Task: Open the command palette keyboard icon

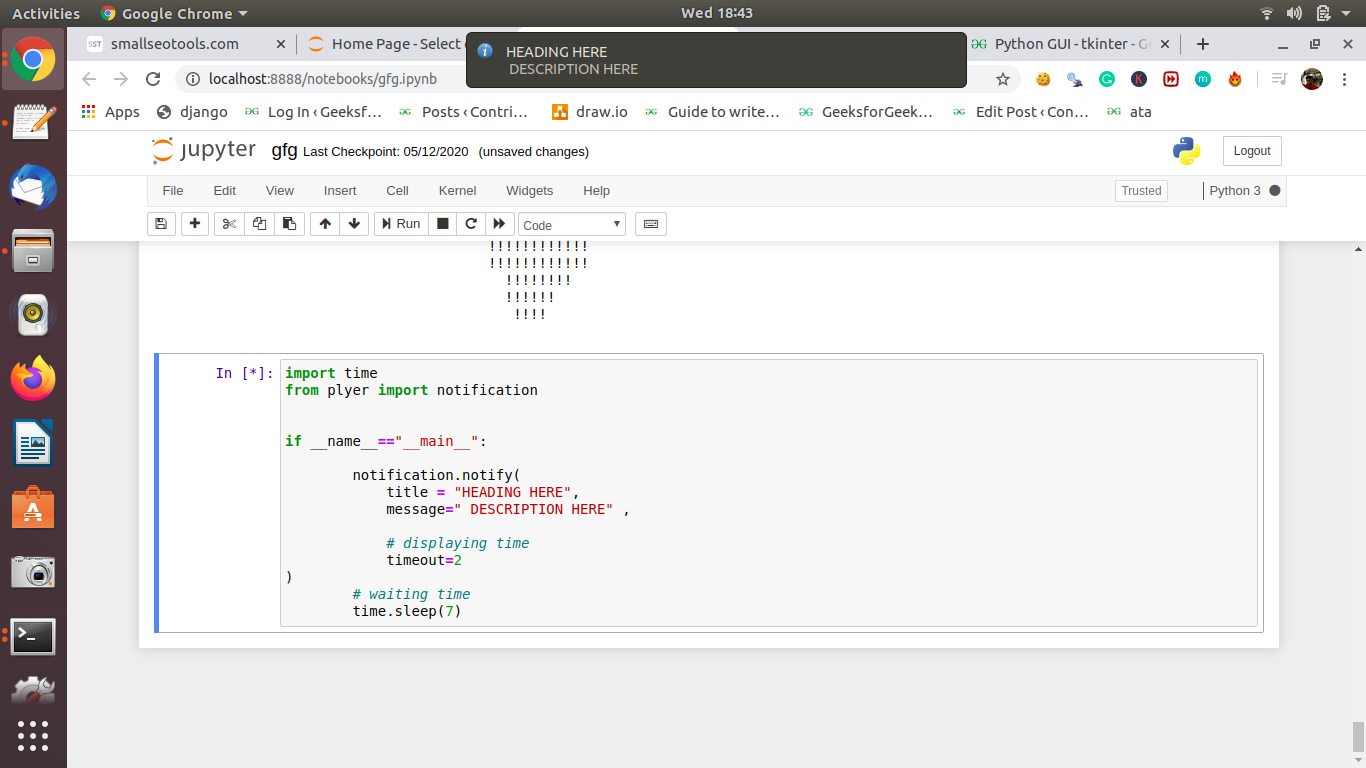Action: [651, 224]
